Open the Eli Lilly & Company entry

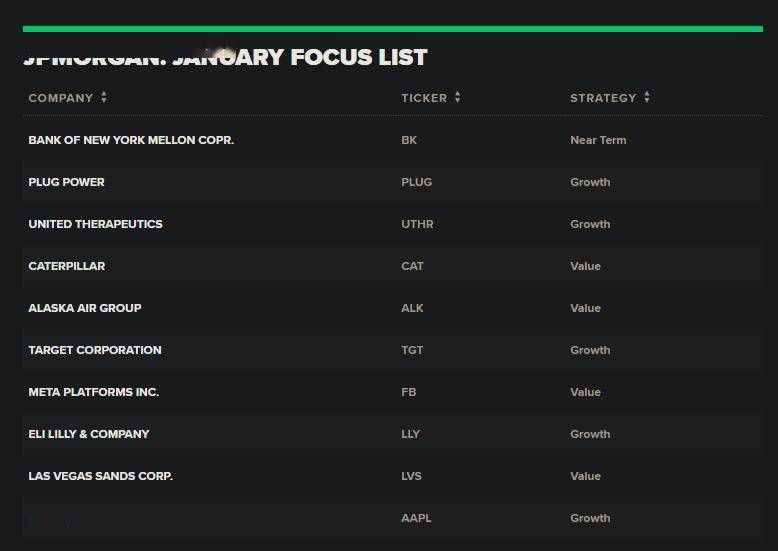click(89, 434)
